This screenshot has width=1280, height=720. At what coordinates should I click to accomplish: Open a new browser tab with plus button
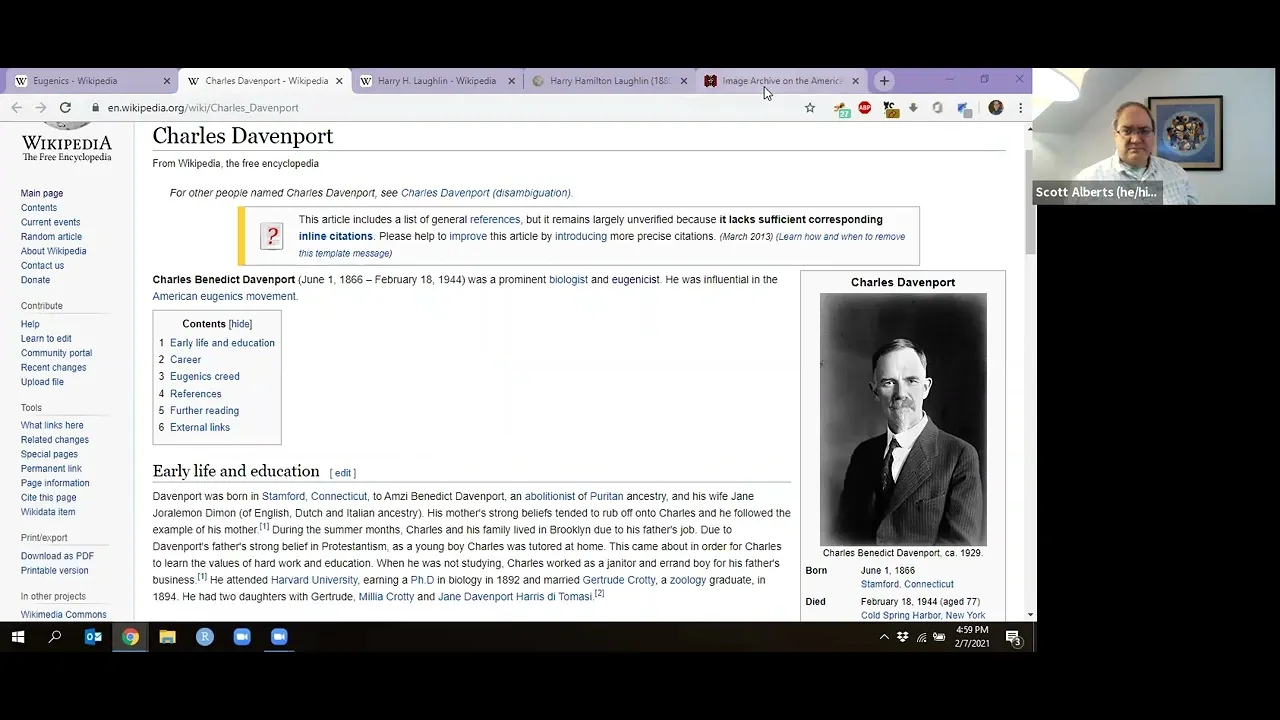click(x=884, y=81)
